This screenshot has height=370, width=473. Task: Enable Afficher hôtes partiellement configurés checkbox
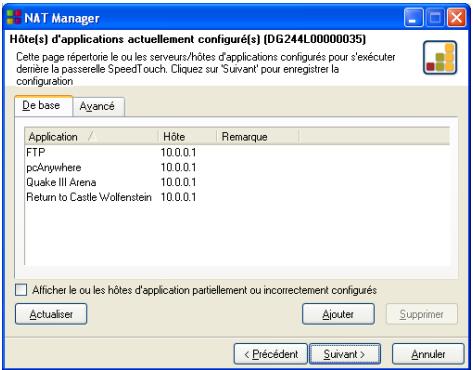pos(21,290)
